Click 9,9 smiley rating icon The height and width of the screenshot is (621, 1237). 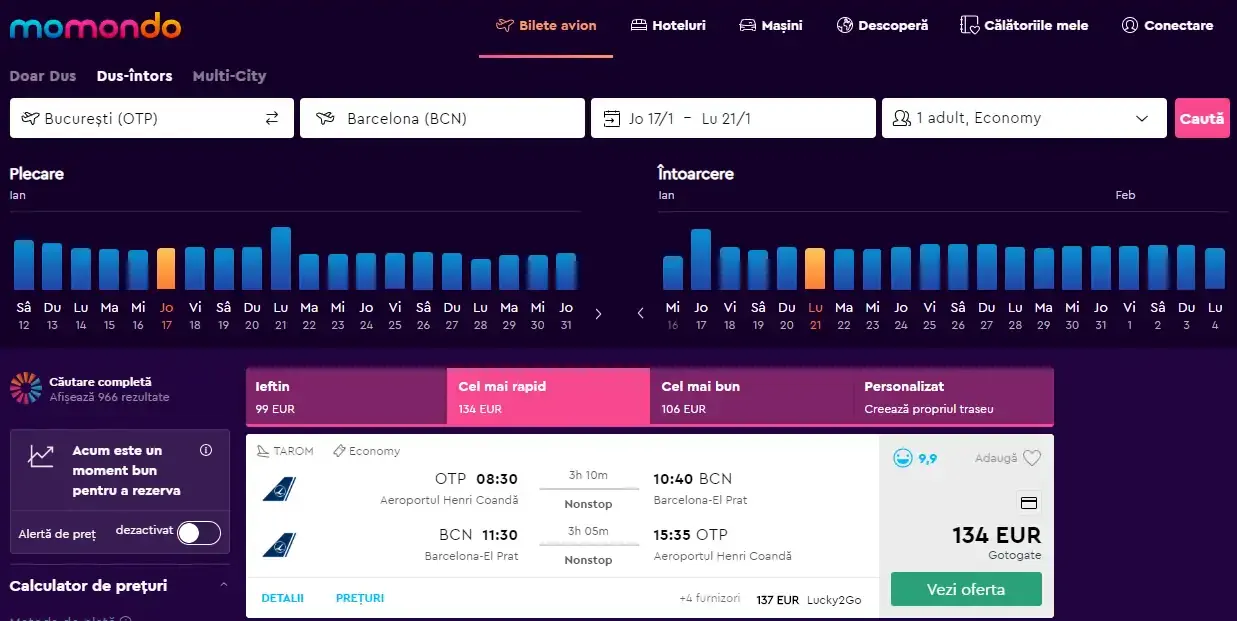click(x=903, y=458)
